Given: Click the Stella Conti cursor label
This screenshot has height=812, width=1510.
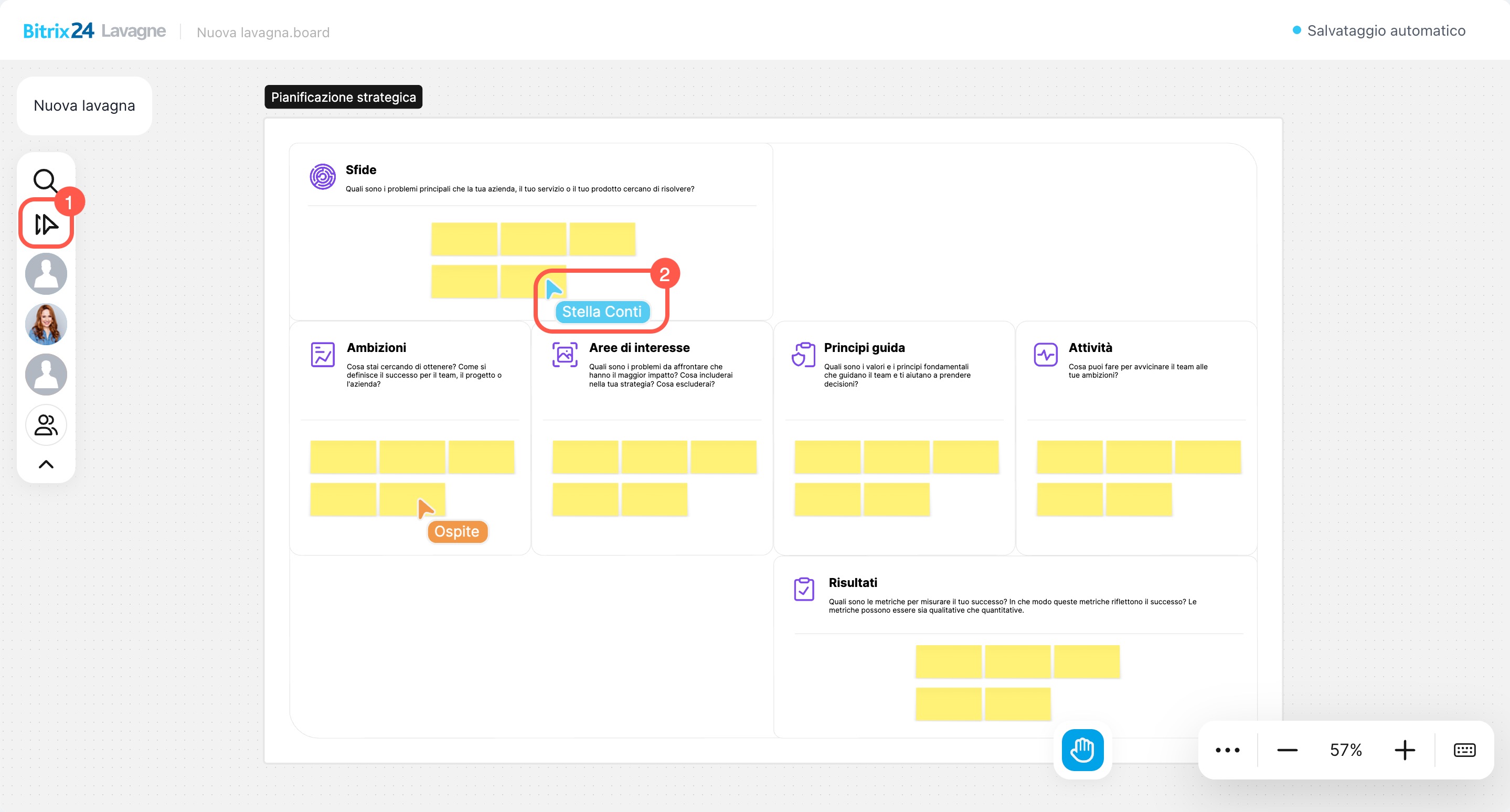Looking at the screenshot, I should 601,312.
